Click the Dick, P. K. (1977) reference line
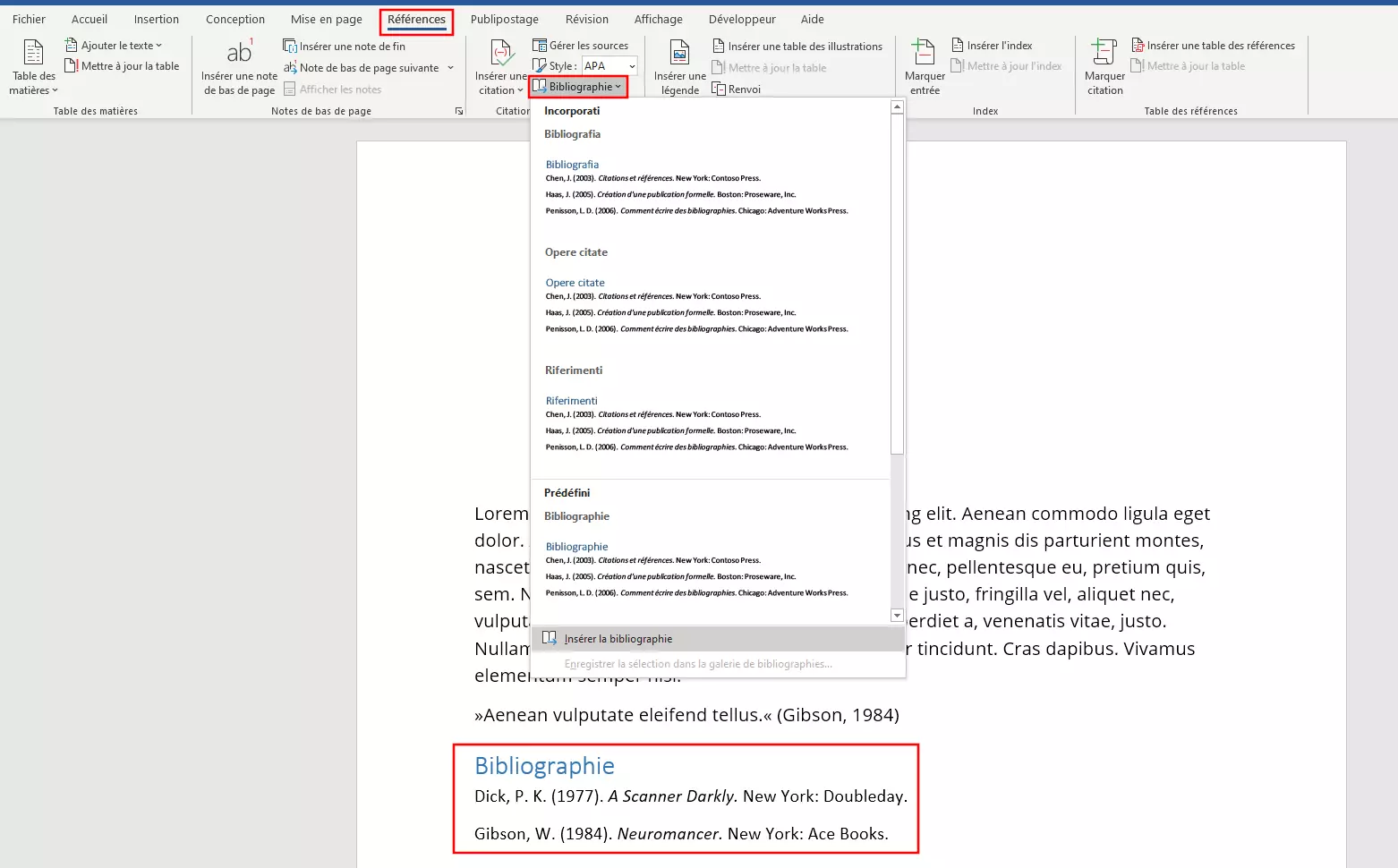1398x868 pixels. point(691,796)
